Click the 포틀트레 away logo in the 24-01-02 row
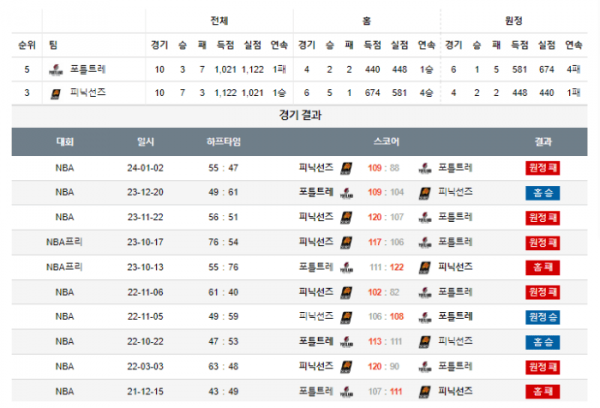The height and width of the screenshot is (408, 600). (x=425, y=168)
